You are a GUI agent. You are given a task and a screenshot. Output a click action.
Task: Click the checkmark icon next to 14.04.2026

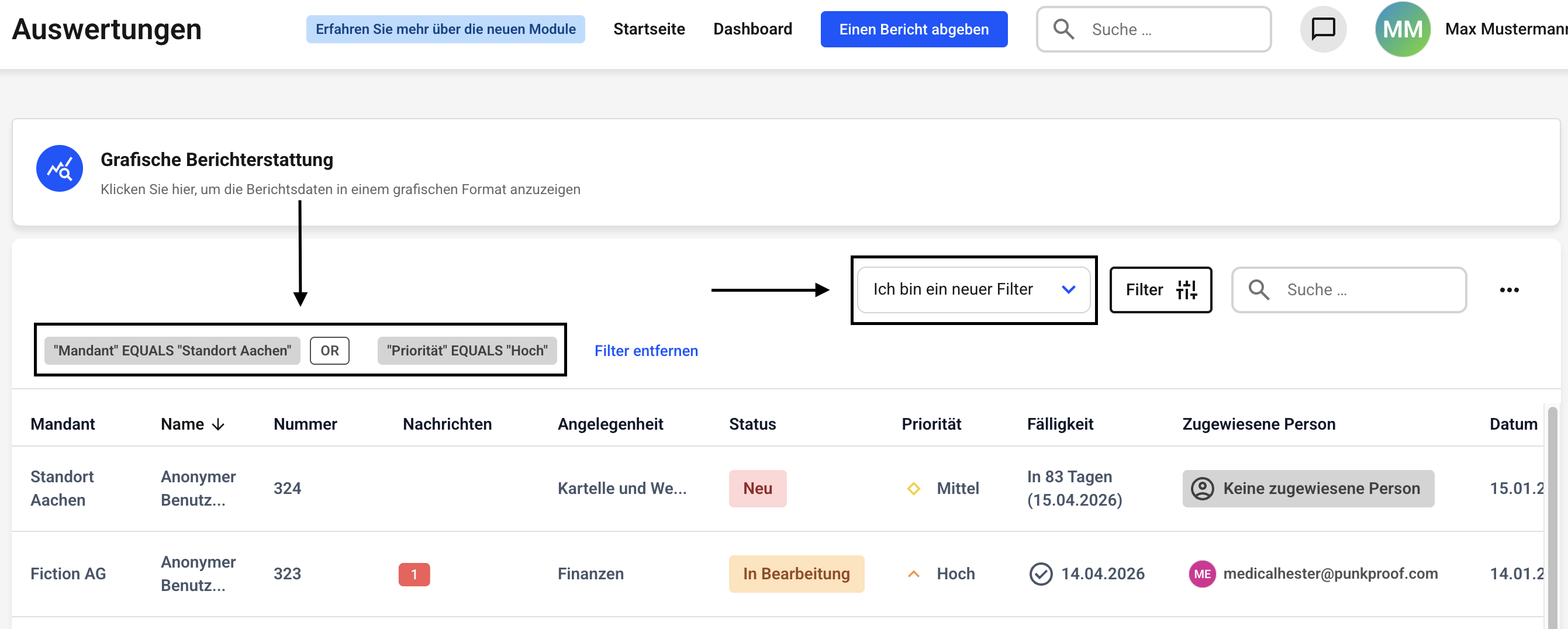tap(1040, 573)
